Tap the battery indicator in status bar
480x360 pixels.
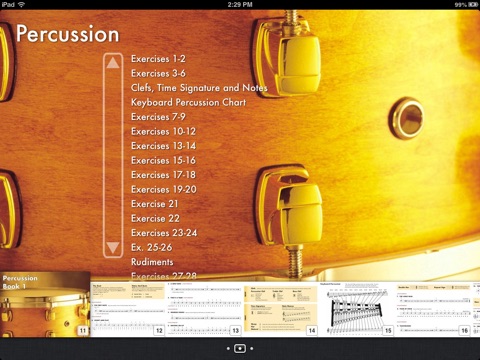tap(473, 5)
